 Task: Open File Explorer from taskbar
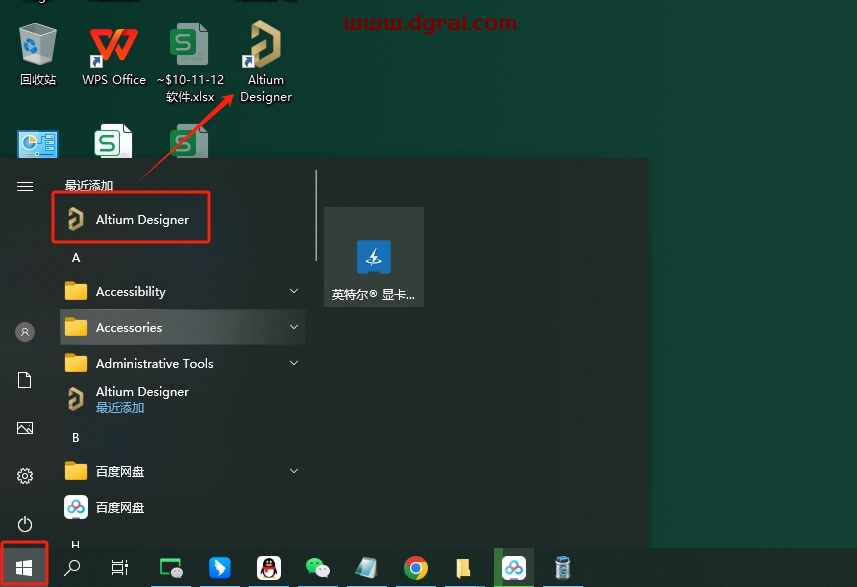[x=463, y=568]
